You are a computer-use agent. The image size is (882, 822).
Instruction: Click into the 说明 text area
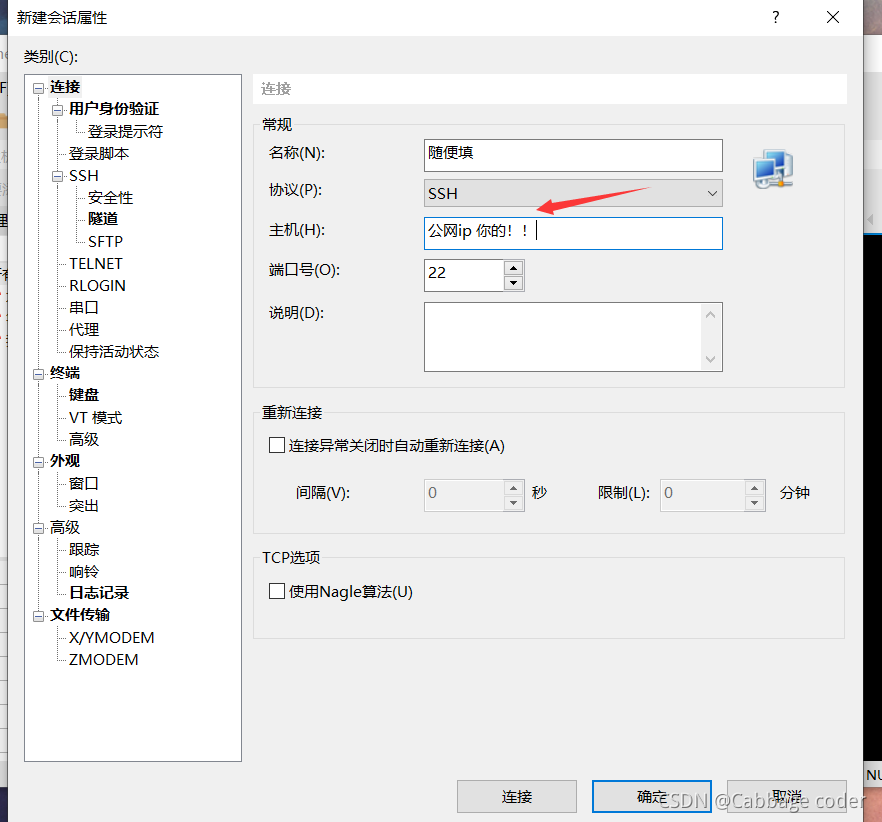click(573, 337)
